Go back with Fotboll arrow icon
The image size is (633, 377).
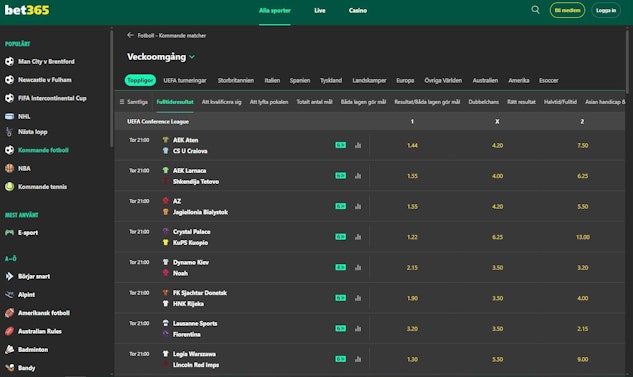(130, 35)
